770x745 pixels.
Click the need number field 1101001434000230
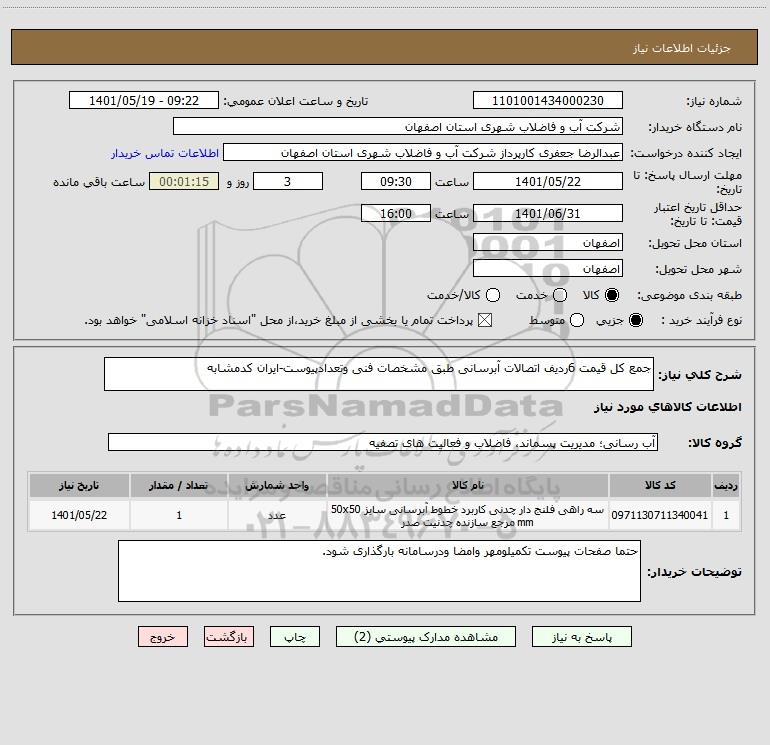point(548,101)
